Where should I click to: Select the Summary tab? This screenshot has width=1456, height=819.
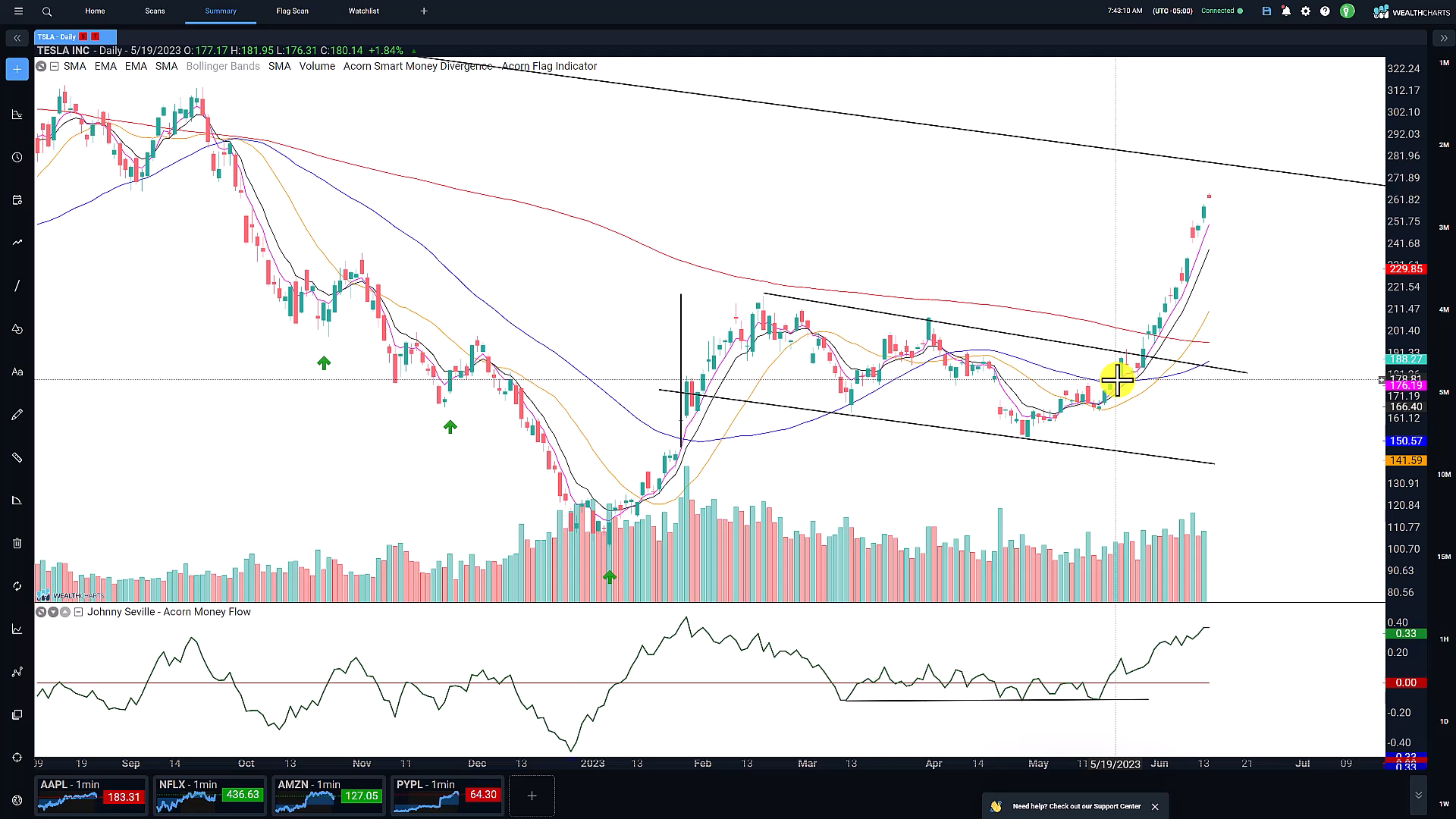point(221,11)
